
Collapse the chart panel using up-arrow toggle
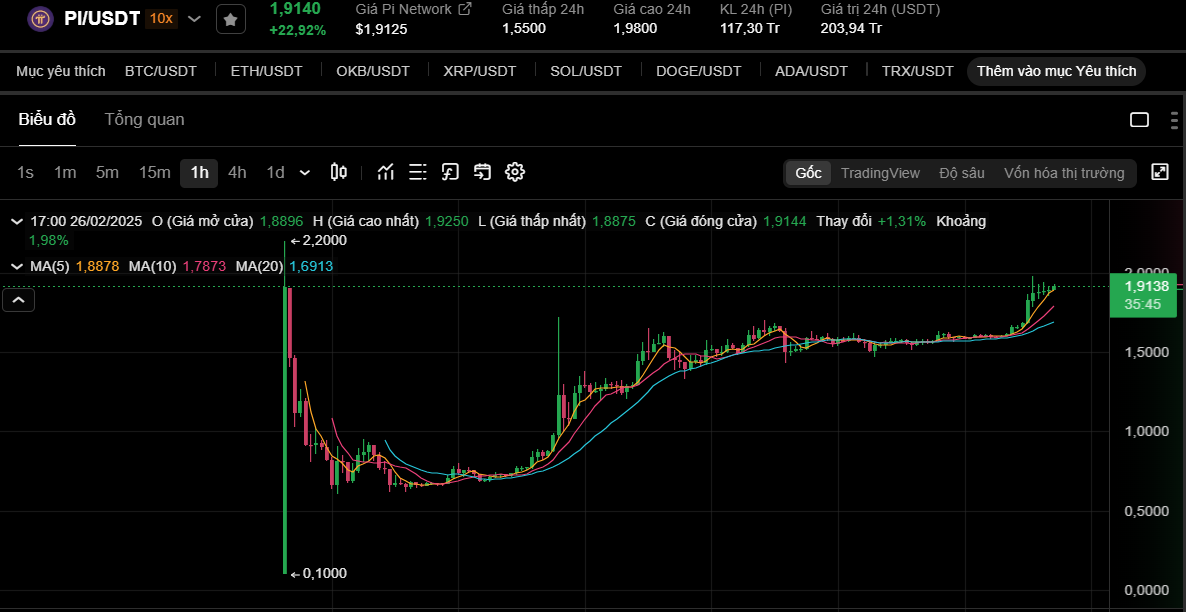(18, 299)
